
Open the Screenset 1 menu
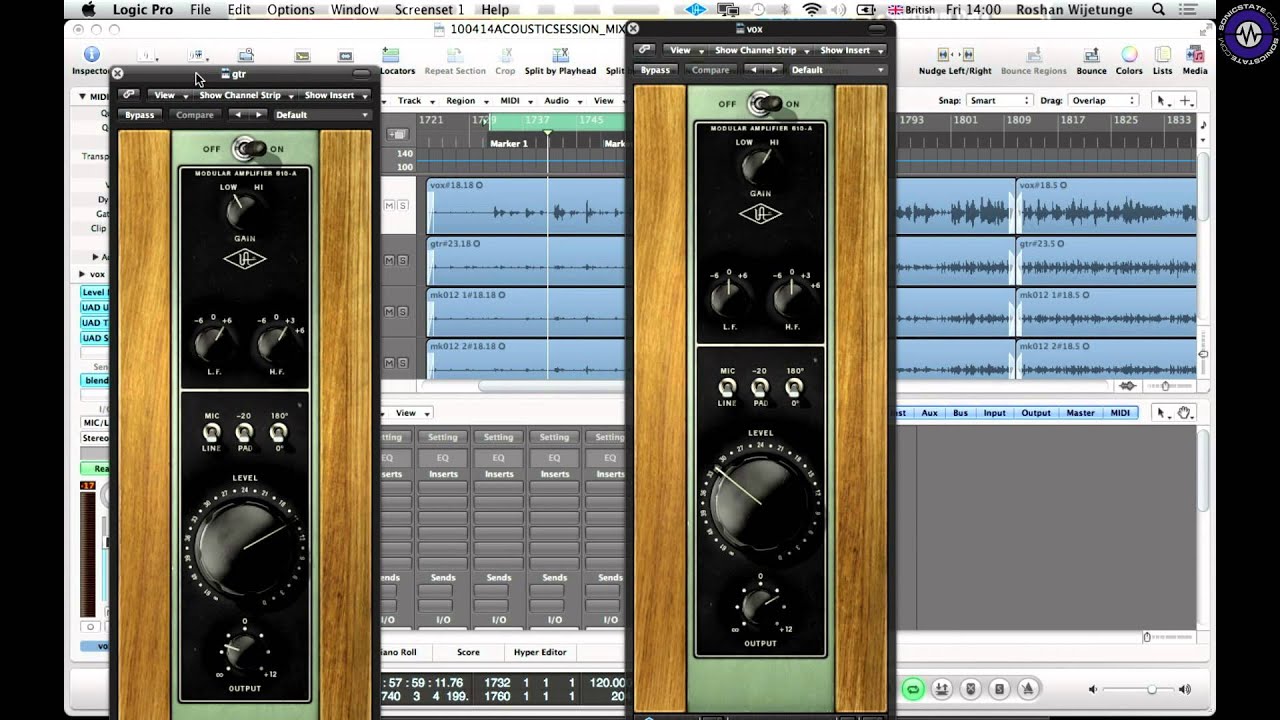coord(430,9)
